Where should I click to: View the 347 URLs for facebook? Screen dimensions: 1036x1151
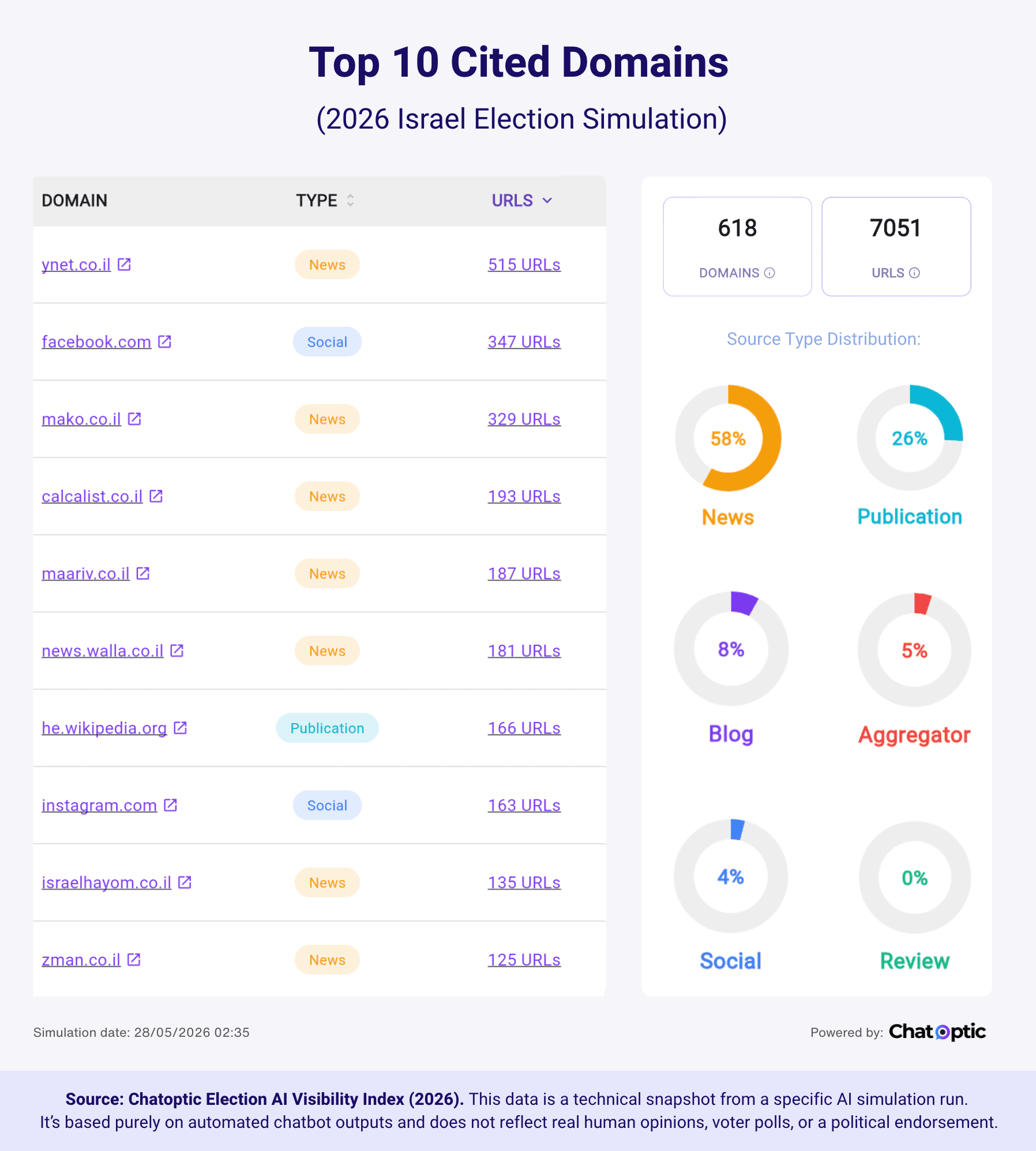point(524,342)
